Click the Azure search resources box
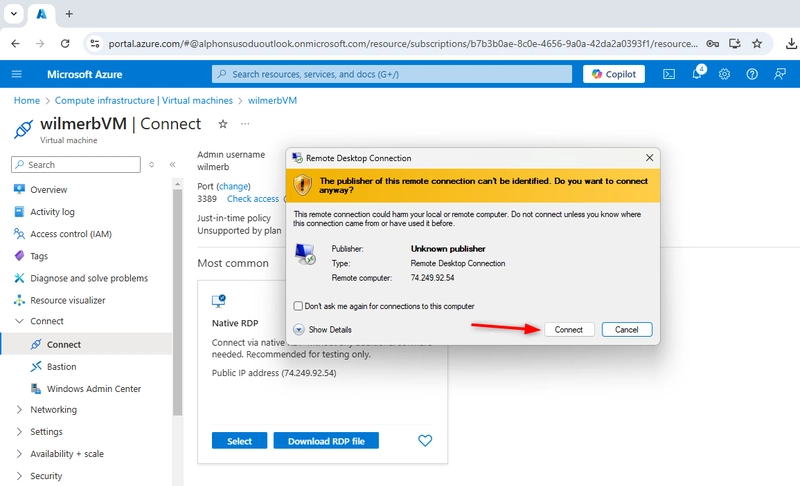 point(392,74)
